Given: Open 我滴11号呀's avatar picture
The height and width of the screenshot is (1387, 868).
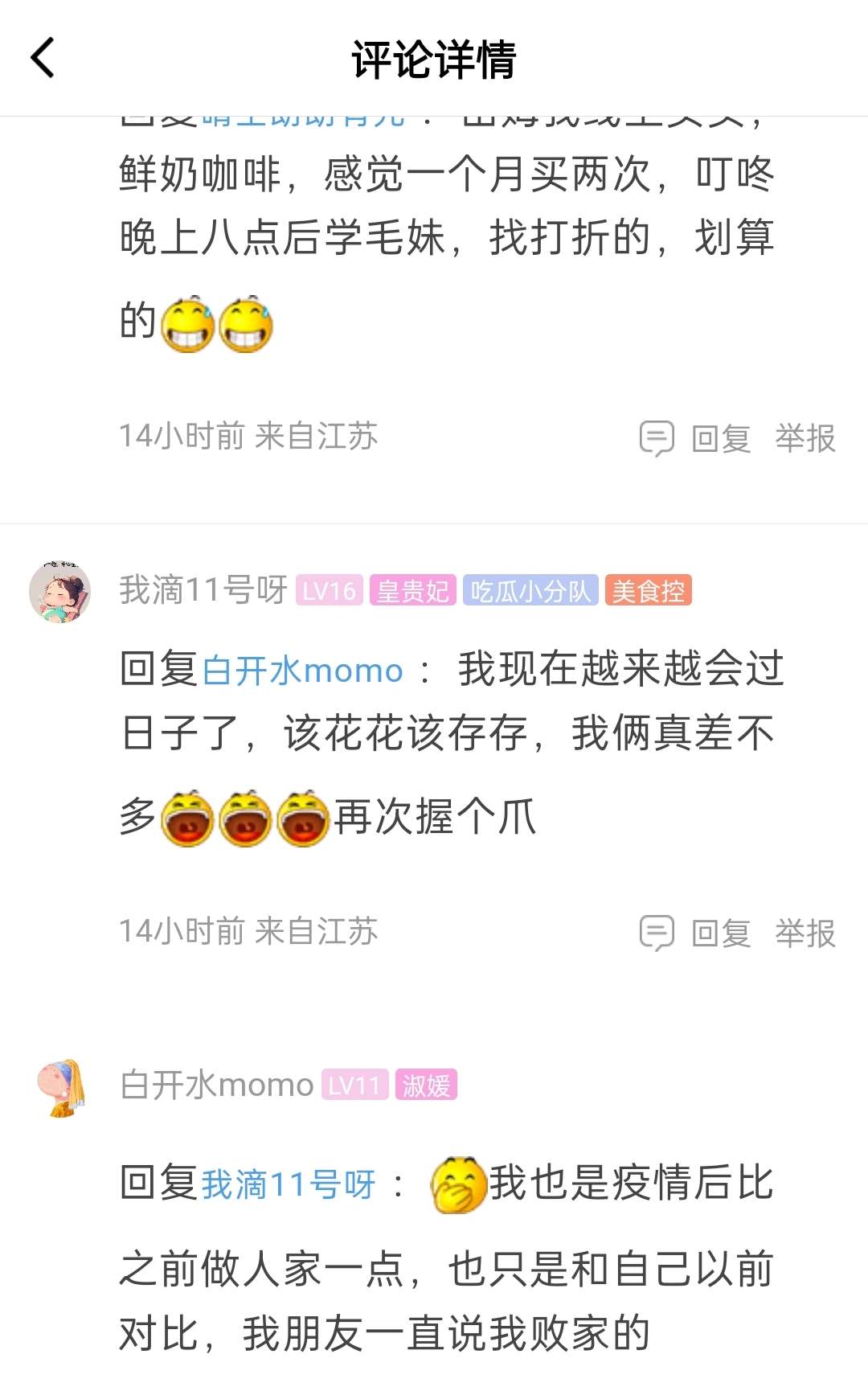Looking at the screenshot, I should [x=59, y=592].
